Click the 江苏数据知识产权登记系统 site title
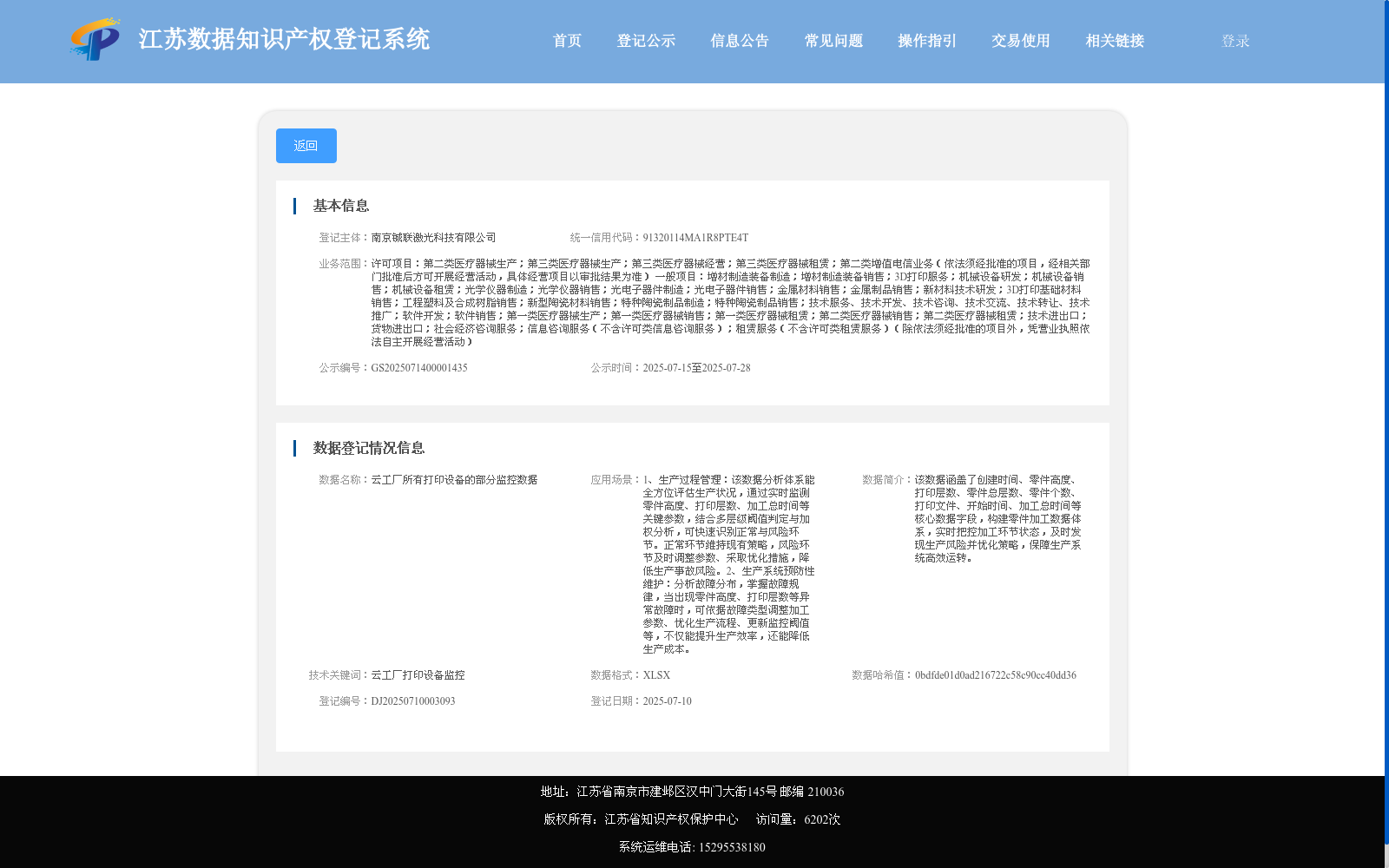Viewport: 1389px width, 868px height. (284, 39)
